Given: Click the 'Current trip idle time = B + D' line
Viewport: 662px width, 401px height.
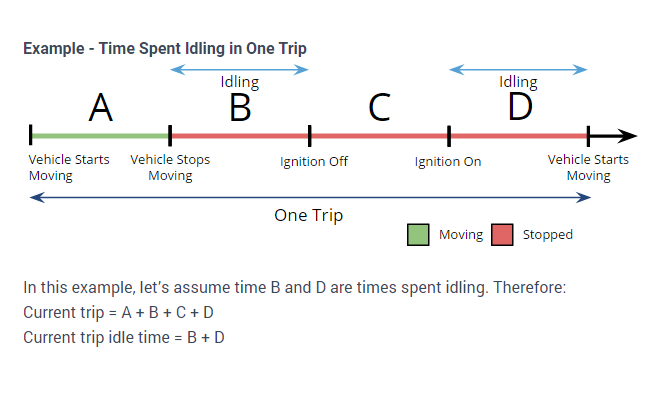Looking at the screenshot, I should 123,338.
